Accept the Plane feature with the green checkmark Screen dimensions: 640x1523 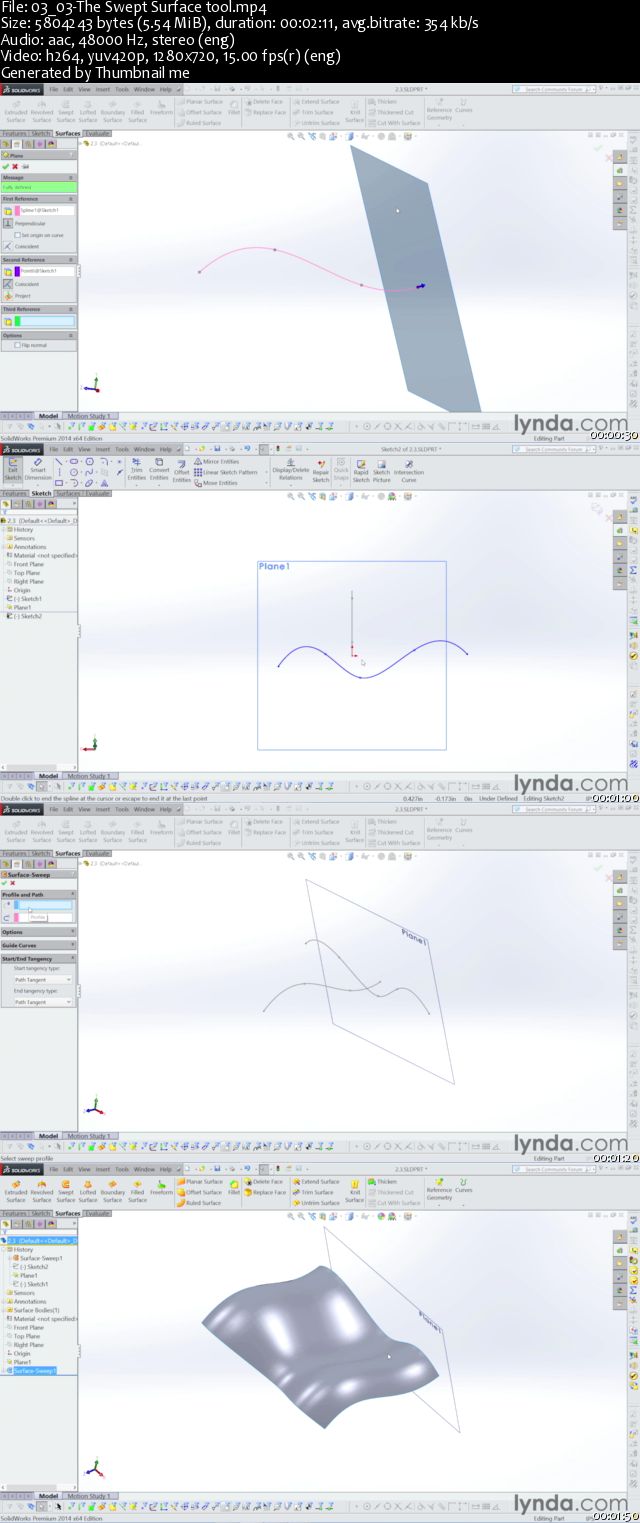(5, 167)
